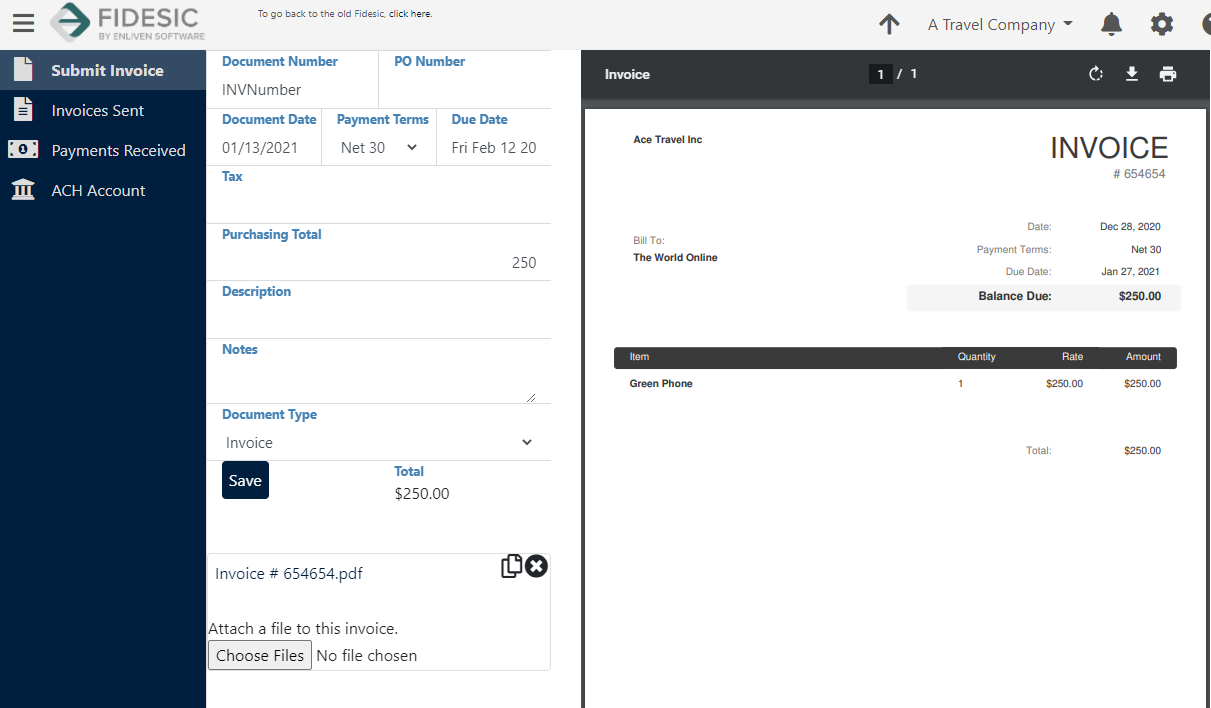Click the Tax input field
1211x708 pixels.
pyautogui.click(x=379, y=204)
